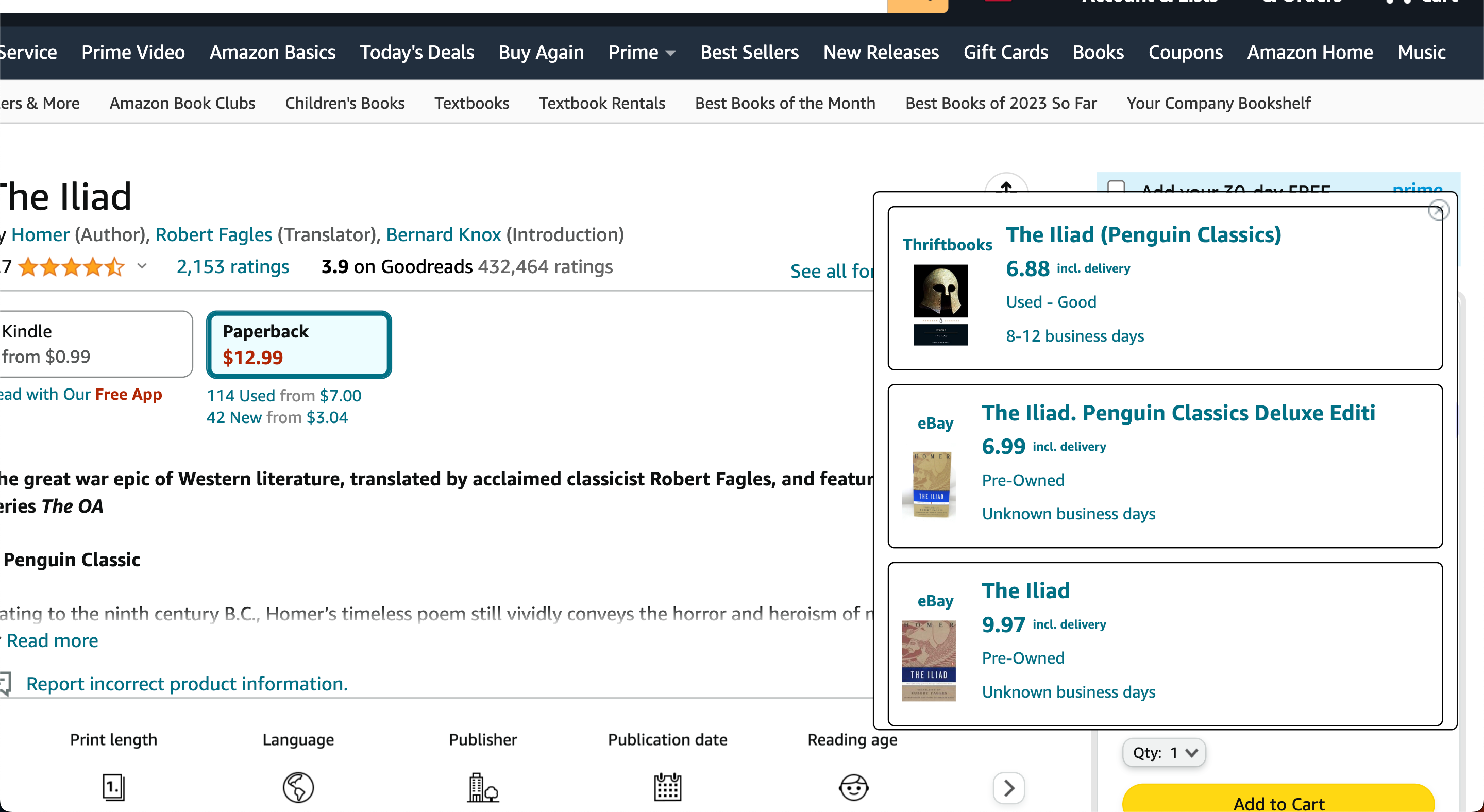Click the Print length page icon
This screenshot has height=812, width=1484.
[x=113, y=787]
